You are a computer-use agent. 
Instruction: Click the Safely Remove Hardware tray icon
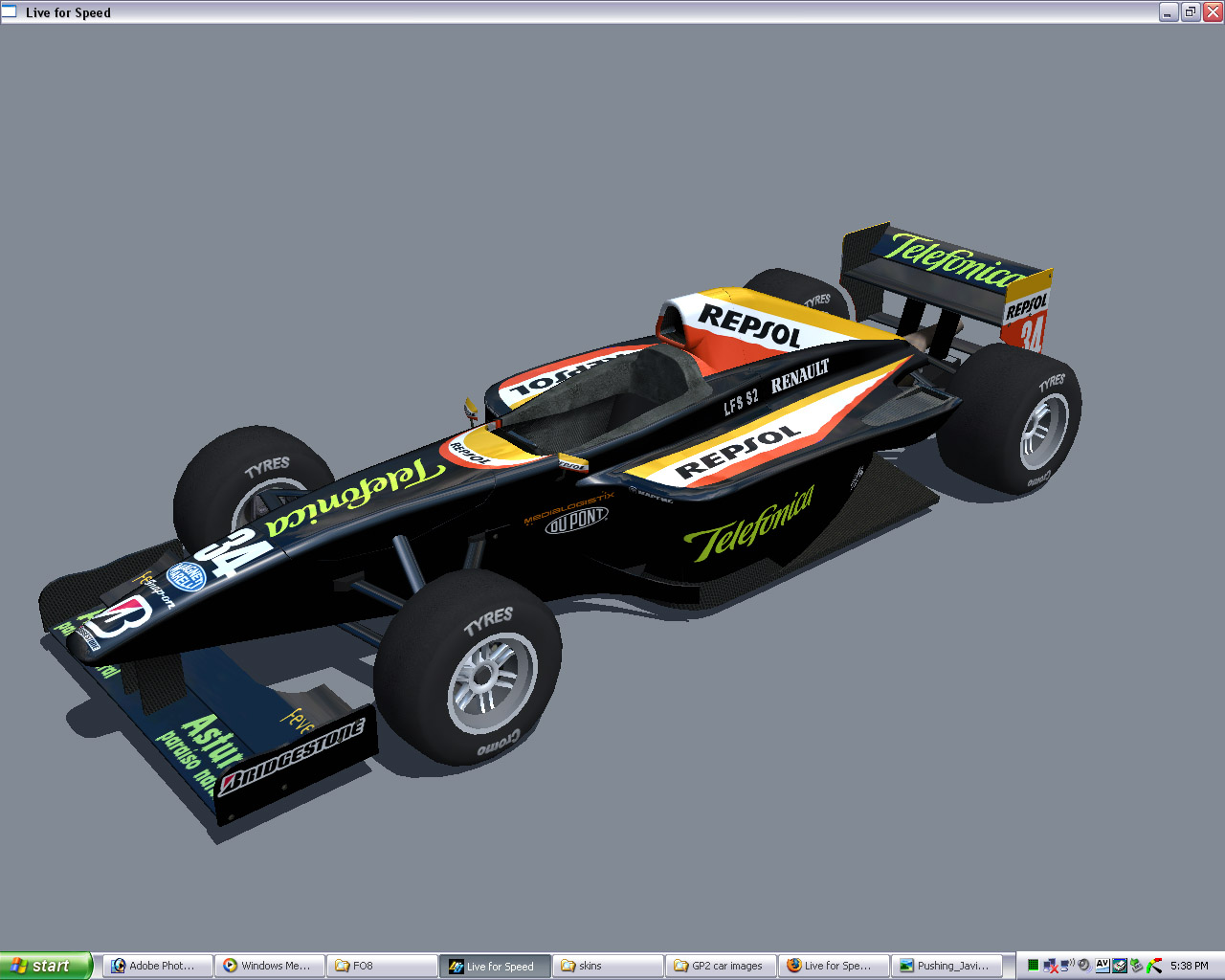pos(1136,966)
